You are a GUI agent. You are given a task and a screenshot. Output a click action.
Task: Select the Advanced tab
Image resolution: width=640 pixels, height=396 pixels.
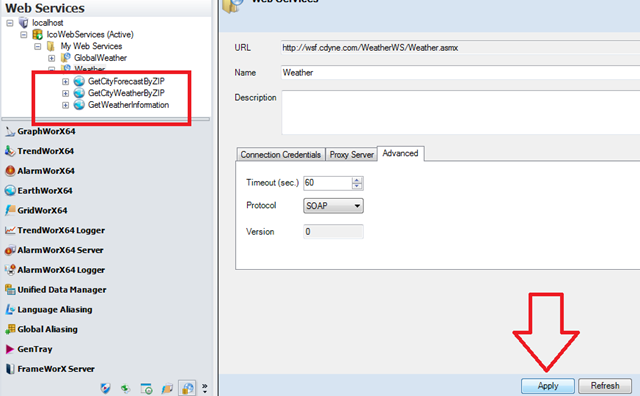pyautogui.click(x=400, y=154)
